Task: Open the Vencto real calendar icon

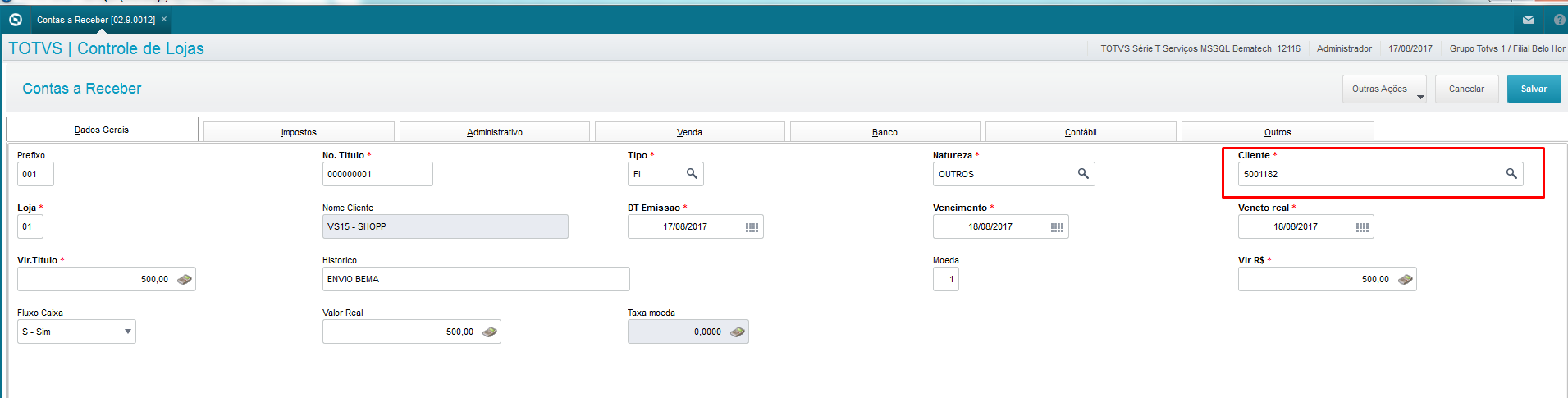Action: tap(1362, 227)
